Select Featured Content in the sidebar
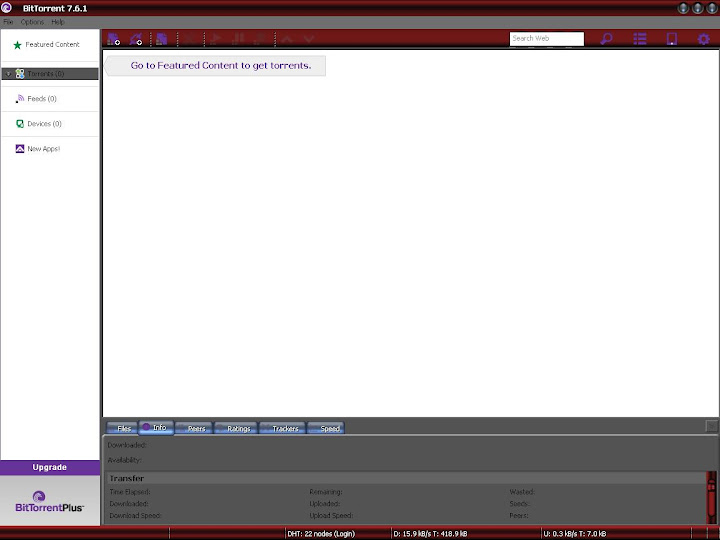 [52, 45]
